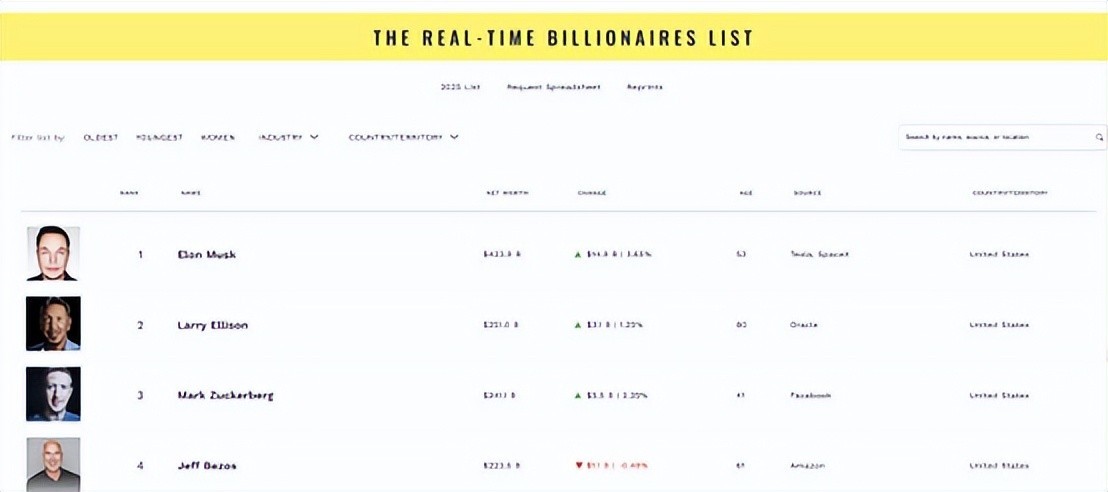Filter list by Youngest
Image resolution: width=1108 pixels, height=492 pixels.
tap(159, 138)
